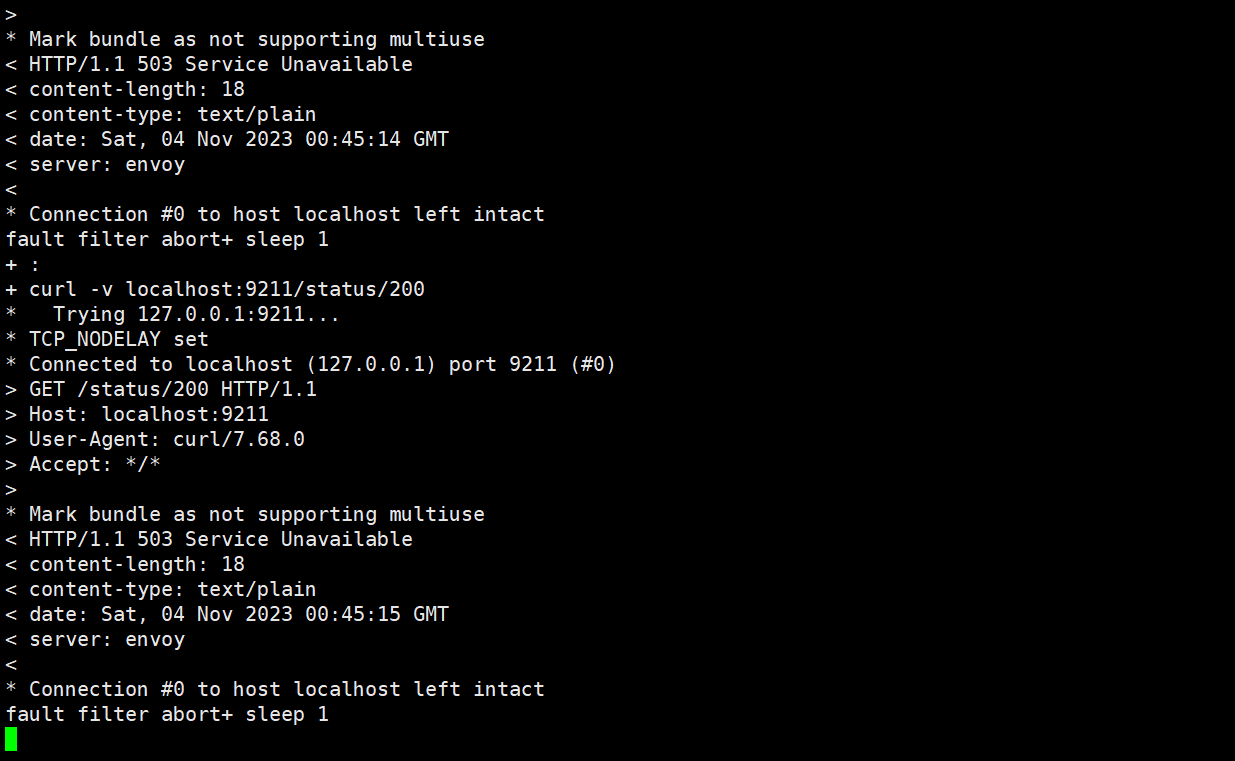This screenshot has width=1235, height=761.
Task: Click the first server: envoy line
Action: pyautogui.click(x=95, y=164)
